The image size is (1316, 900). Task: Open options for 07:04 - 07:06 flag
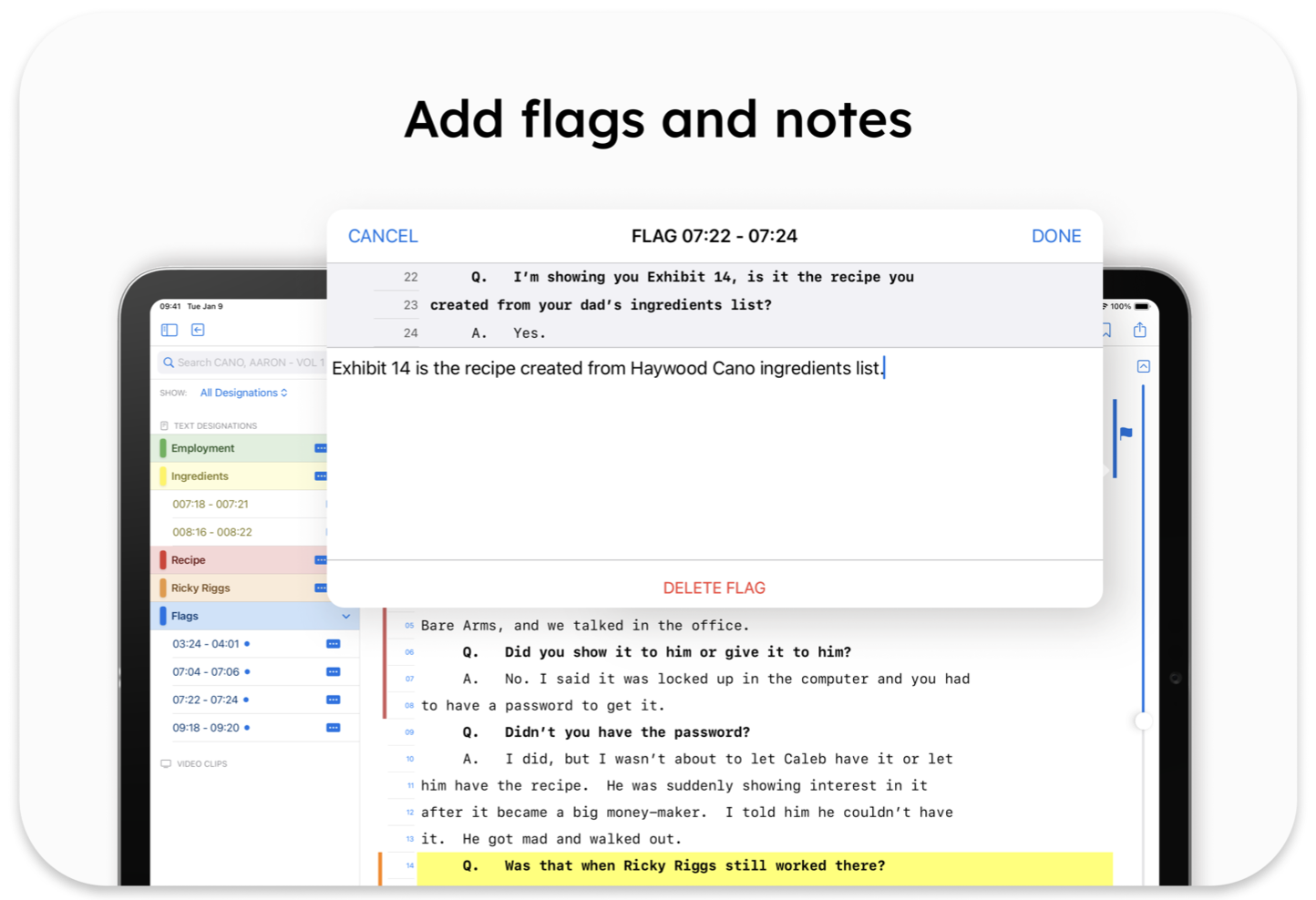[333, 672]
